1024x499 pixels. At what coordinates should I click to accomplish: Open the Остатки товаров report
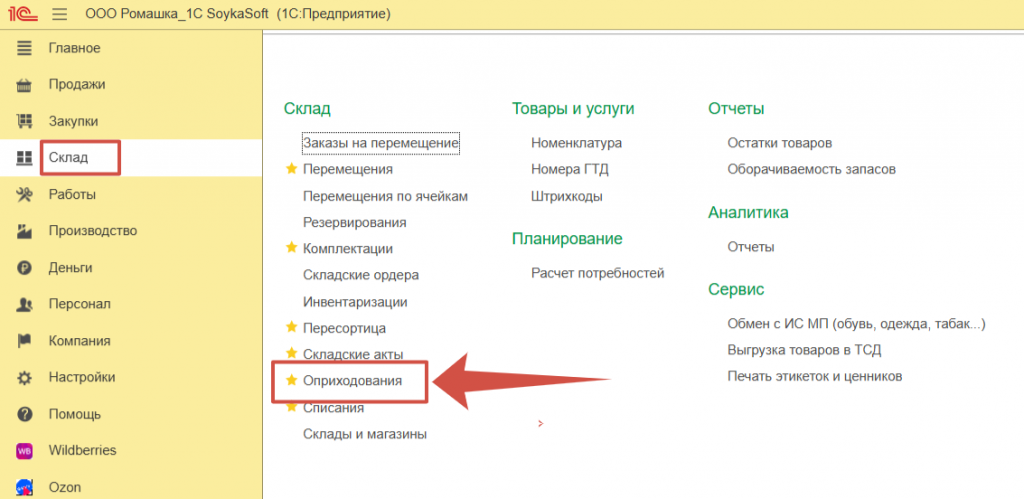779,144
